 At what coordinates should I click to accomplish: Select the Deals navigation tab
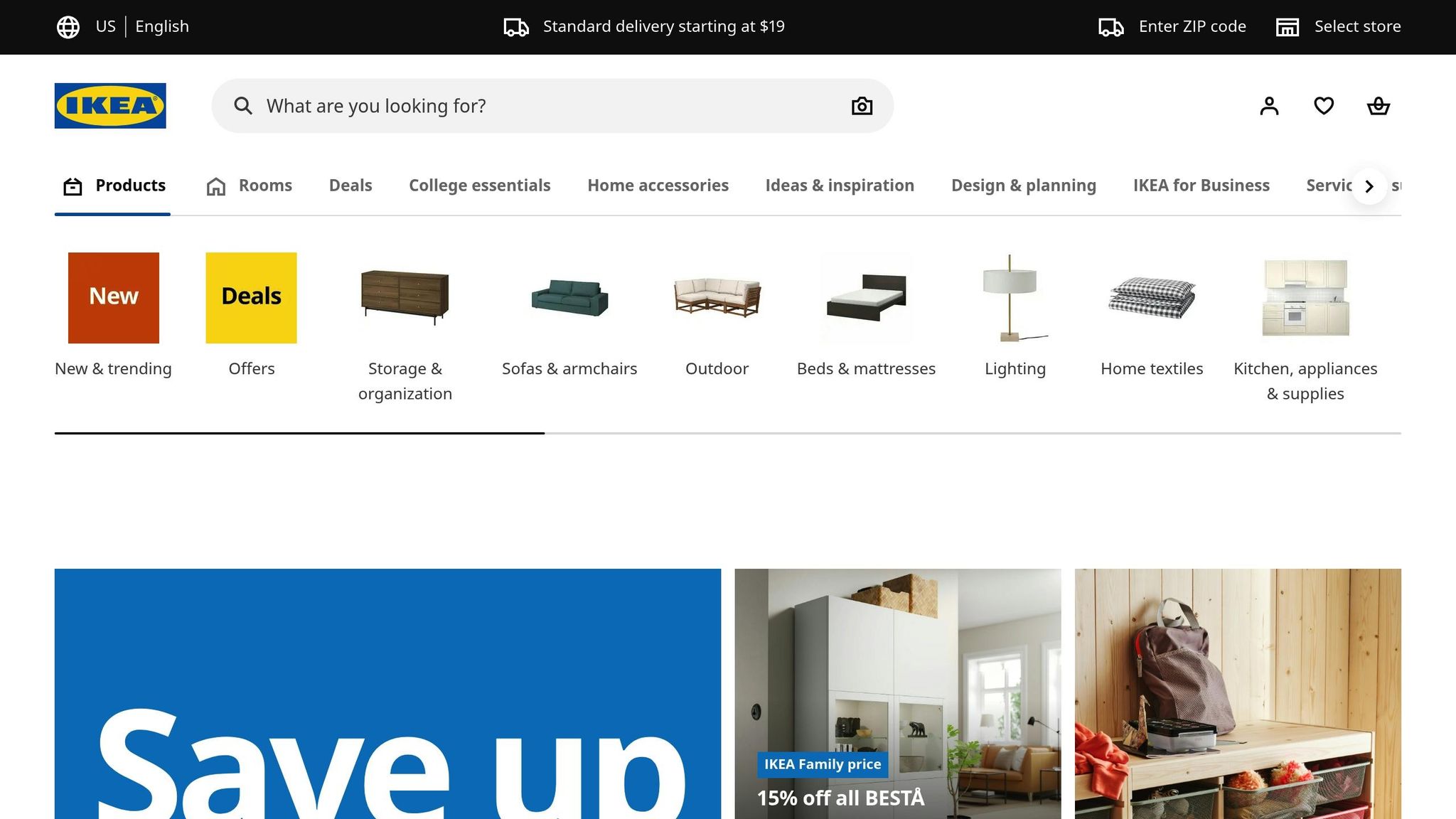pyautogui.click(x=350, y=186)
